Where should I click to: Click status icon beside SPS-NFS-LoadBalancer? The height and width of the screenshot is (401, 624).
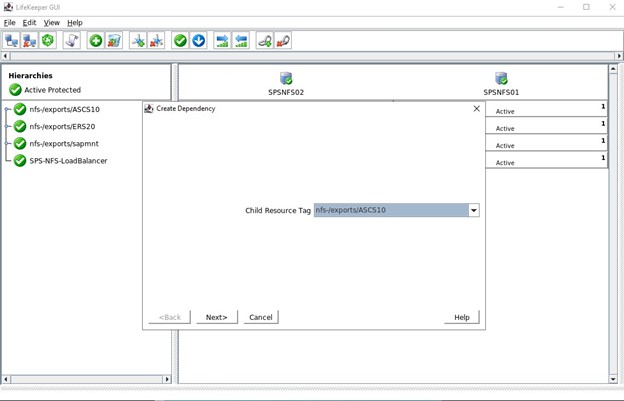click(20, 161)
